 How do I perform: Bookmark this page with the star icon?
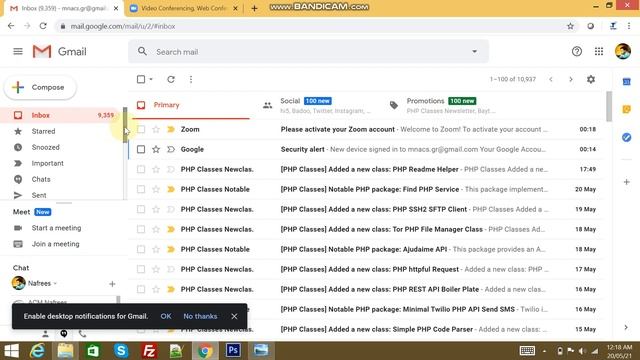coord(570,26)
